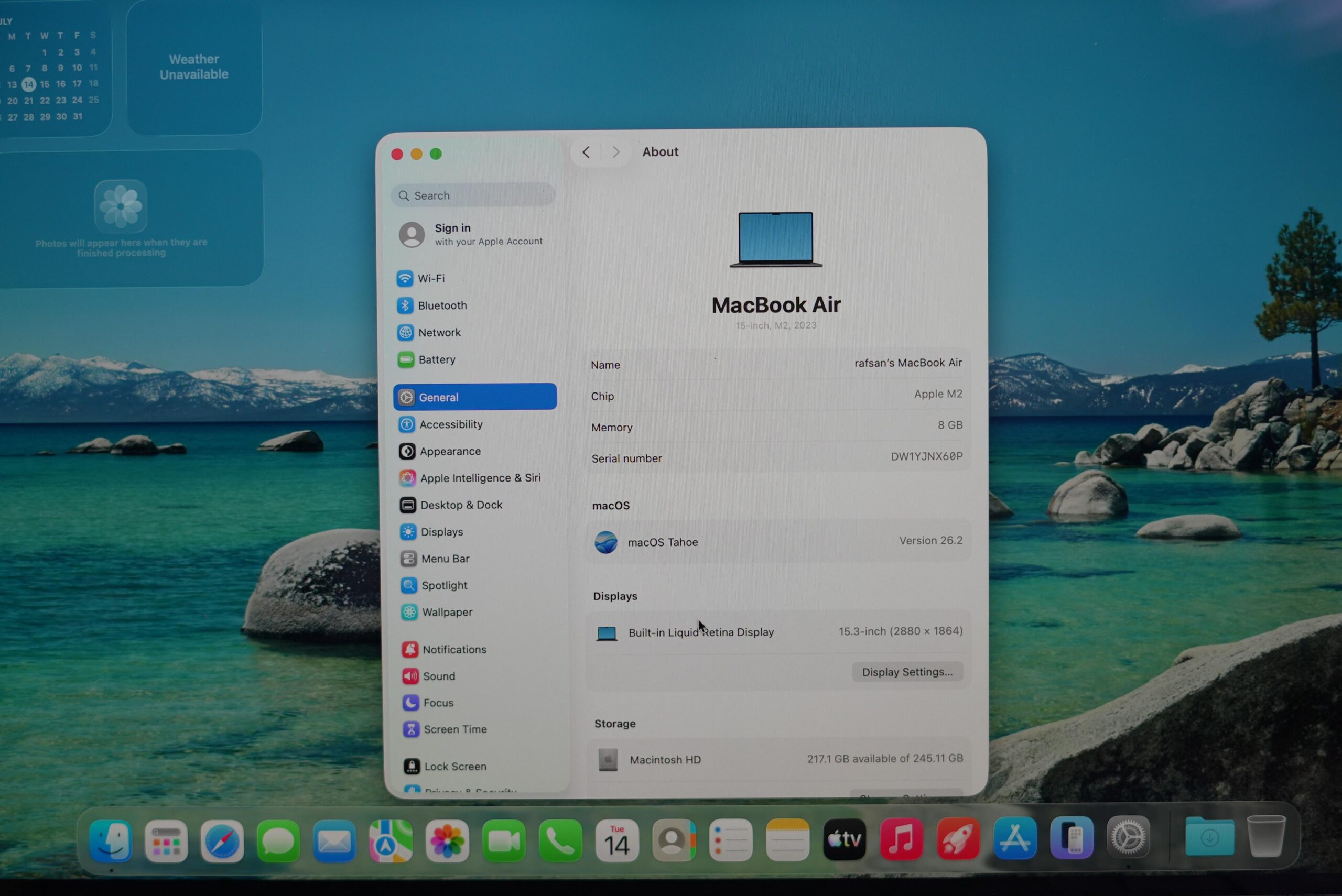This screenshot has height=896, width=1342.
Task: Click the Version 26.2 text
Action: pyautogui.click(x=930, y=541)
